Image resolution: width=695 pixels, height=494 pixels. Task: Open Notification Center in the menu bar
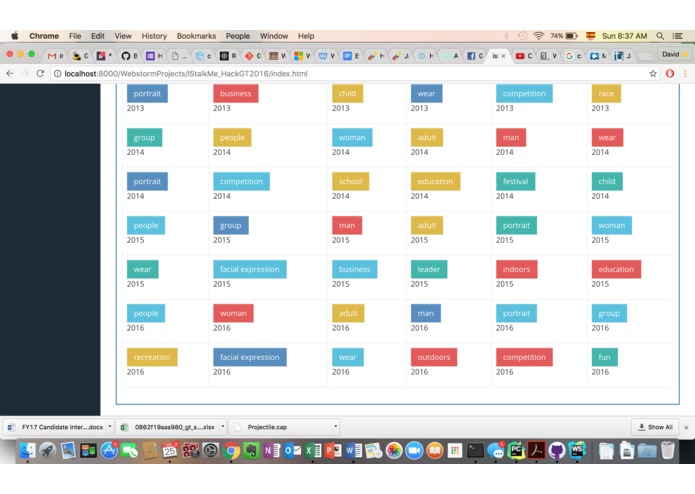tap(678, 36)
